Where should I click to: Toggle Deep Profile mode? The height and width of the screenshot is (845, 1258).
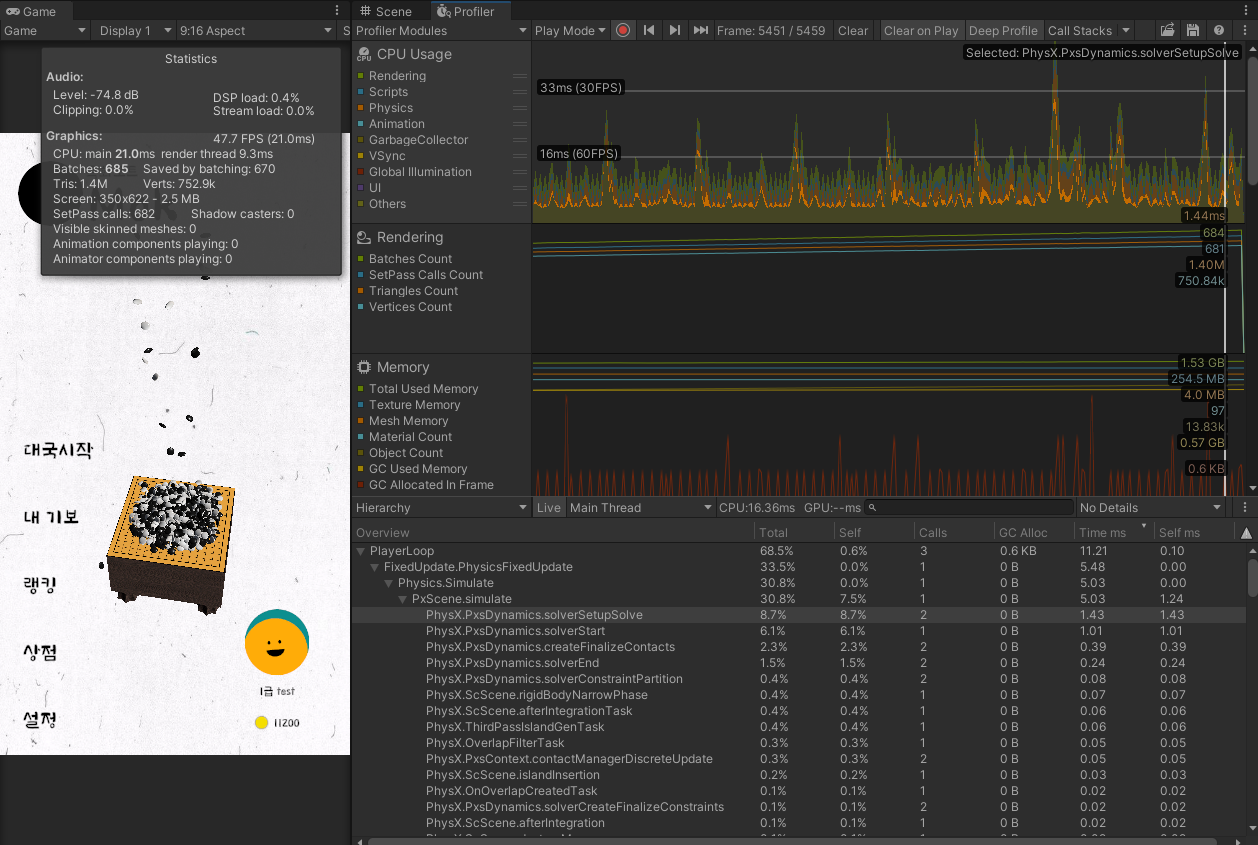pos(1003,30)
